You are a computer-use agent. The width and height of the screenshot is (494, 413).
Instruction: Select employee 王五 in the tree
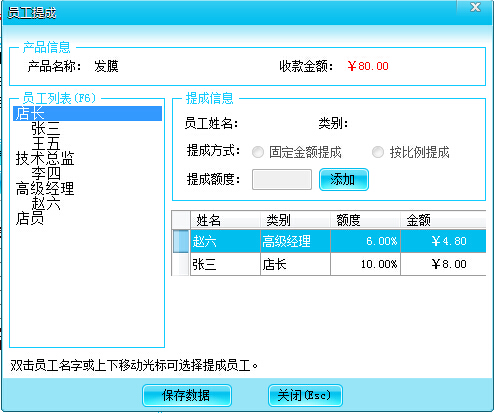point(46,143)
